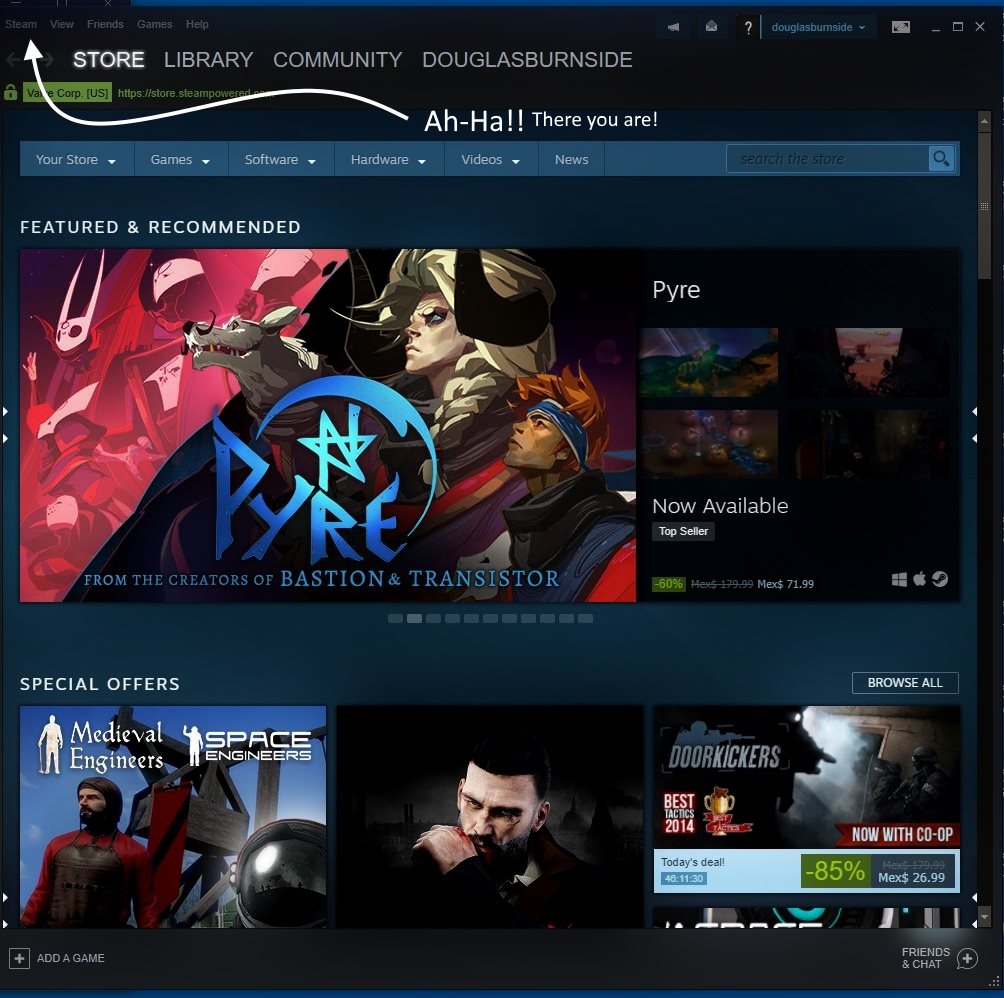1004x998 pixels.
Task: Expand the store Games dropdown
Action: 181,159
